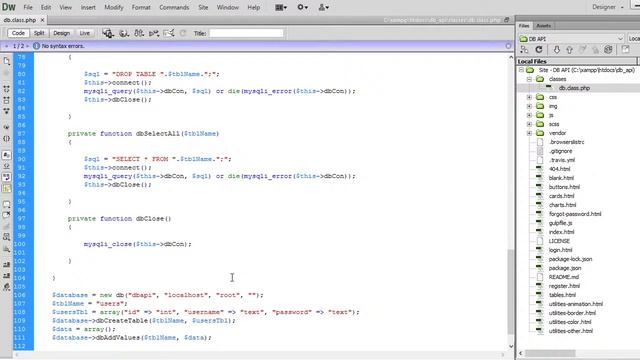Click the remove comment icon

coord(7,215)
